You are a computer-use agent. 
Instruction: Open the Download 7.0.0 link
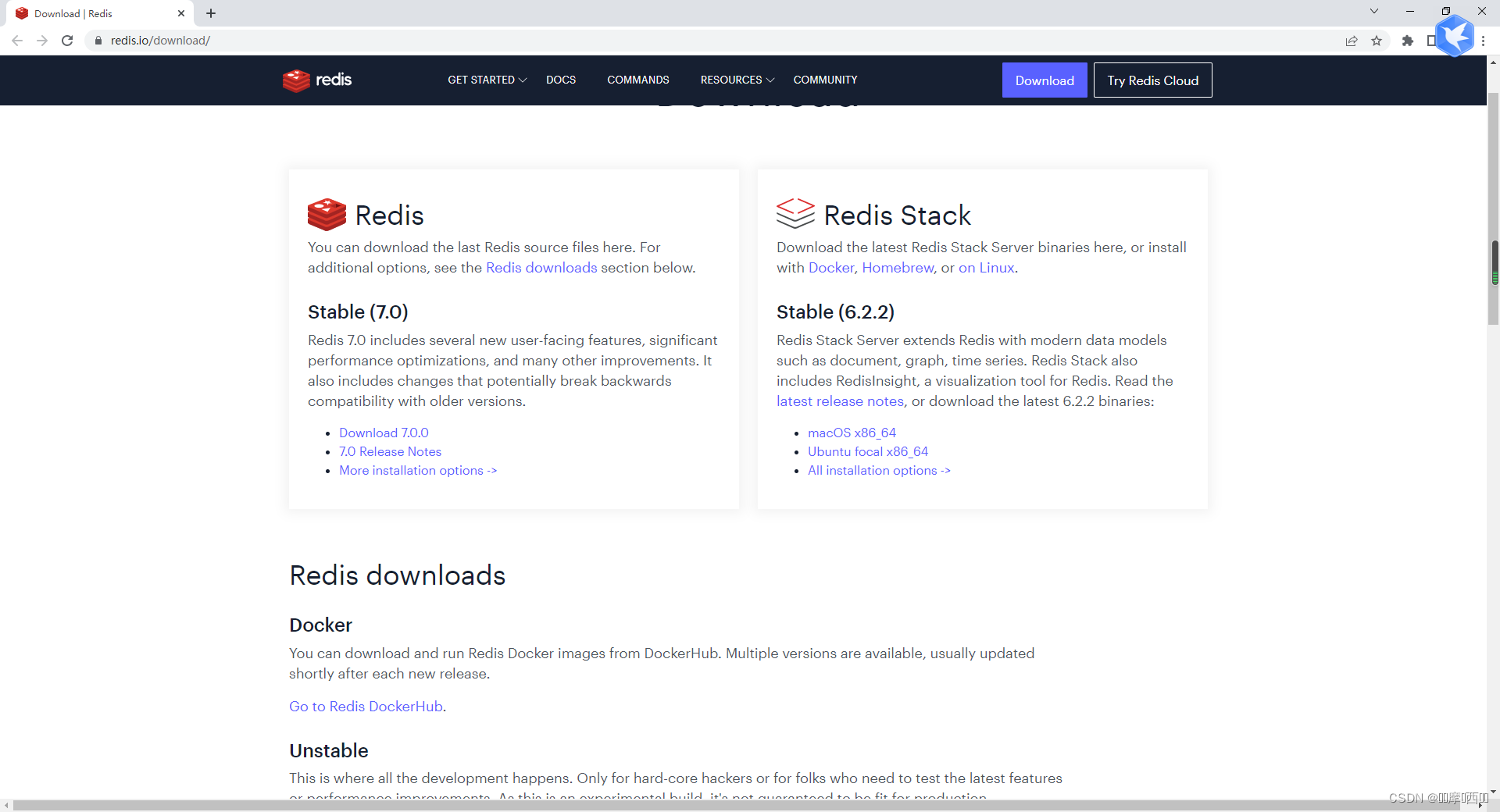coord(383,433)
